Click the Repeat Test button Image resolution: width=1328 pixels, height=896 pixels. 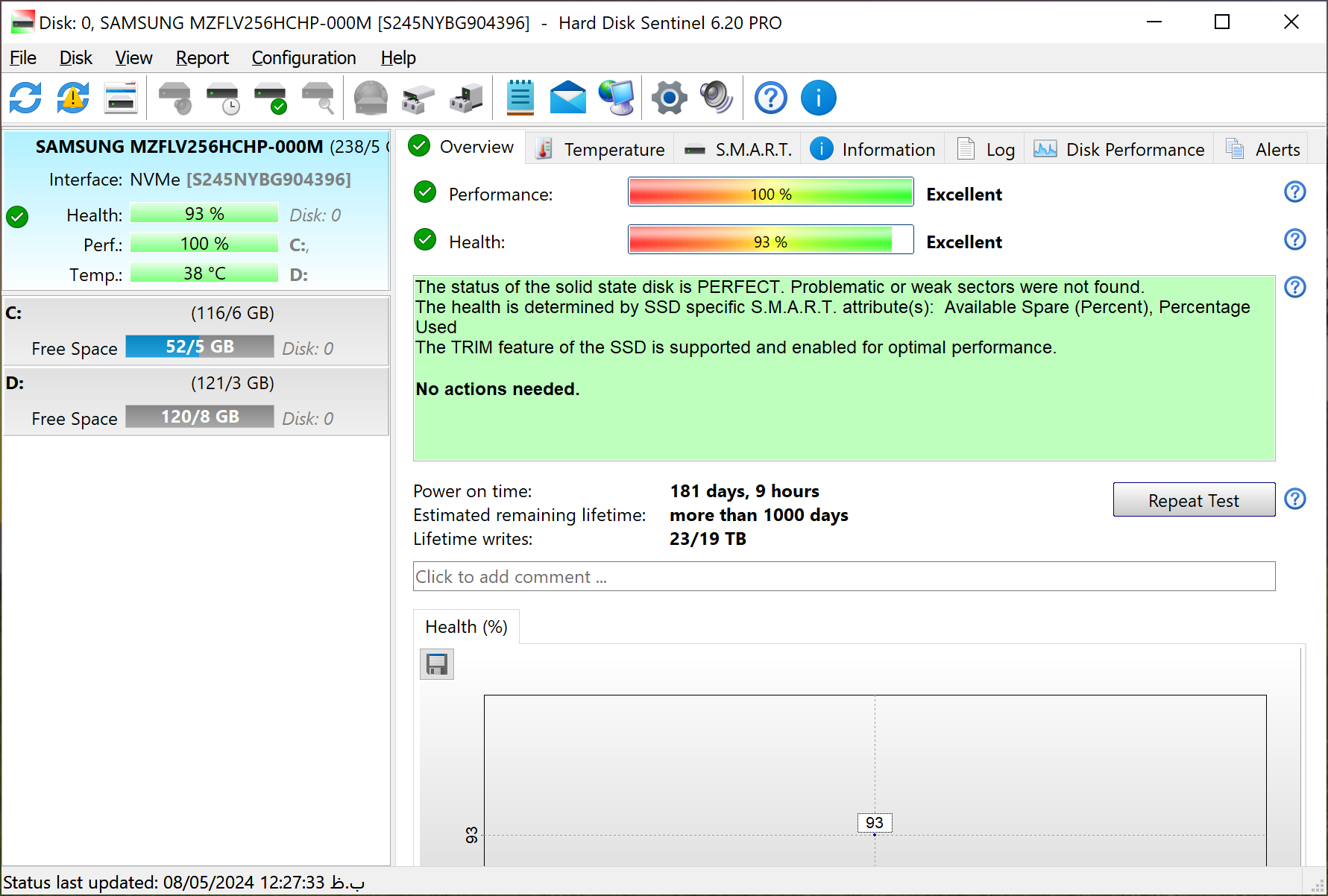(x=1194, y=500)
